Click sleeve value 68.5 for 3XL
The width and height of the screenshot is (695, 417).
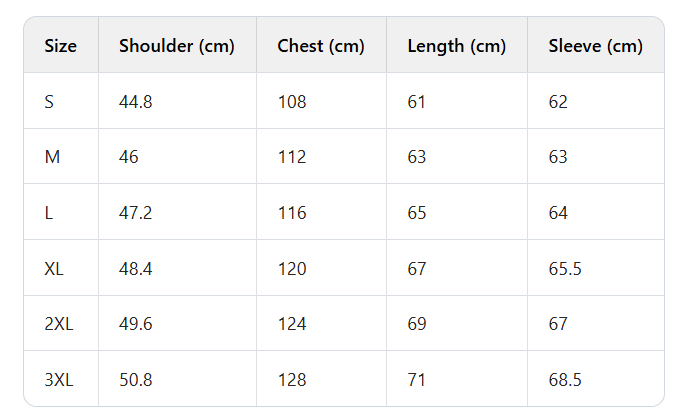point(565,380)
